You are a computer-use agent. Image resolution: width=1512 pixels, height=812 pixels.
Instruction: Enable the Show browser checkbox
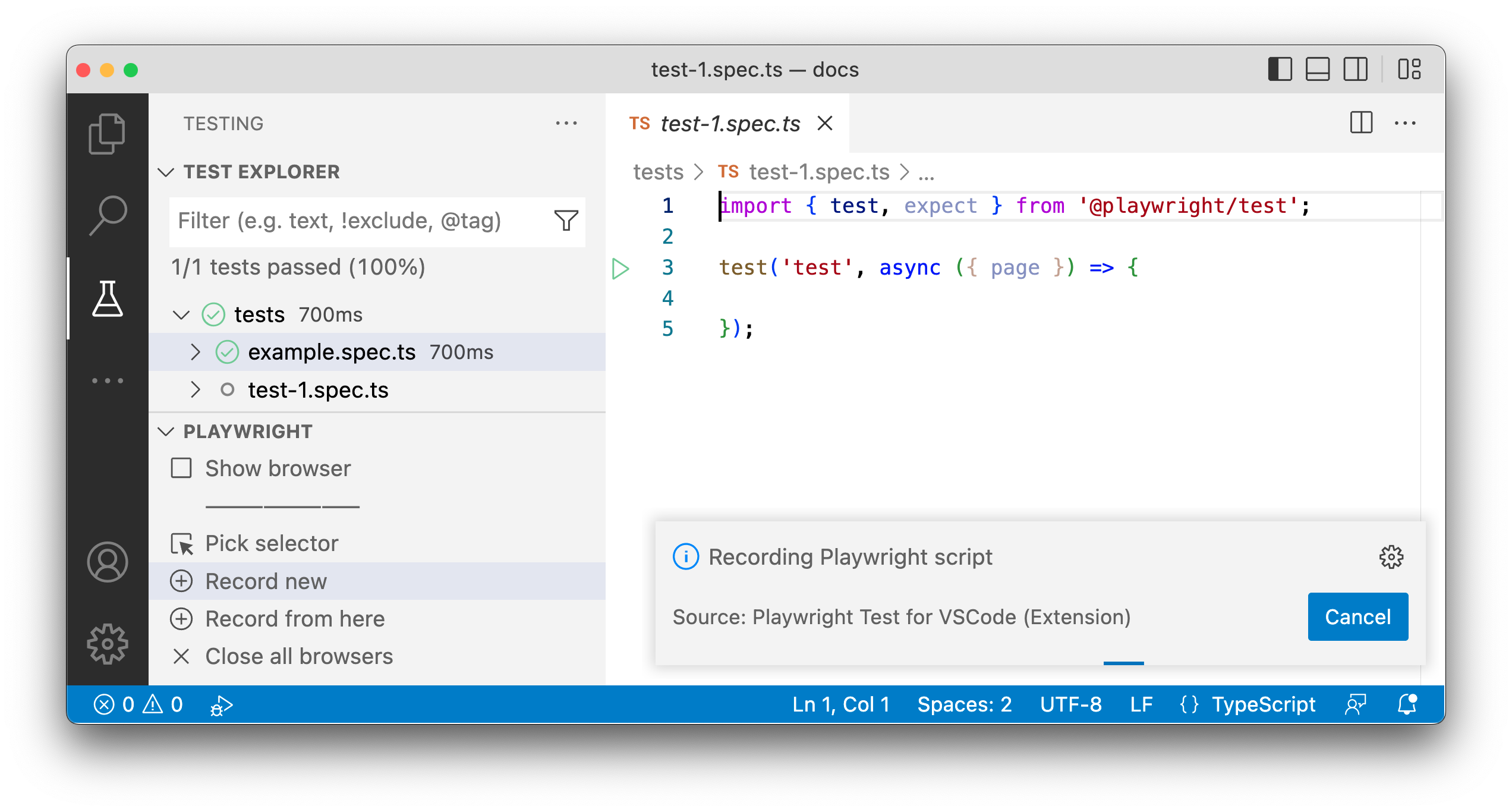(x=181, y=468)
